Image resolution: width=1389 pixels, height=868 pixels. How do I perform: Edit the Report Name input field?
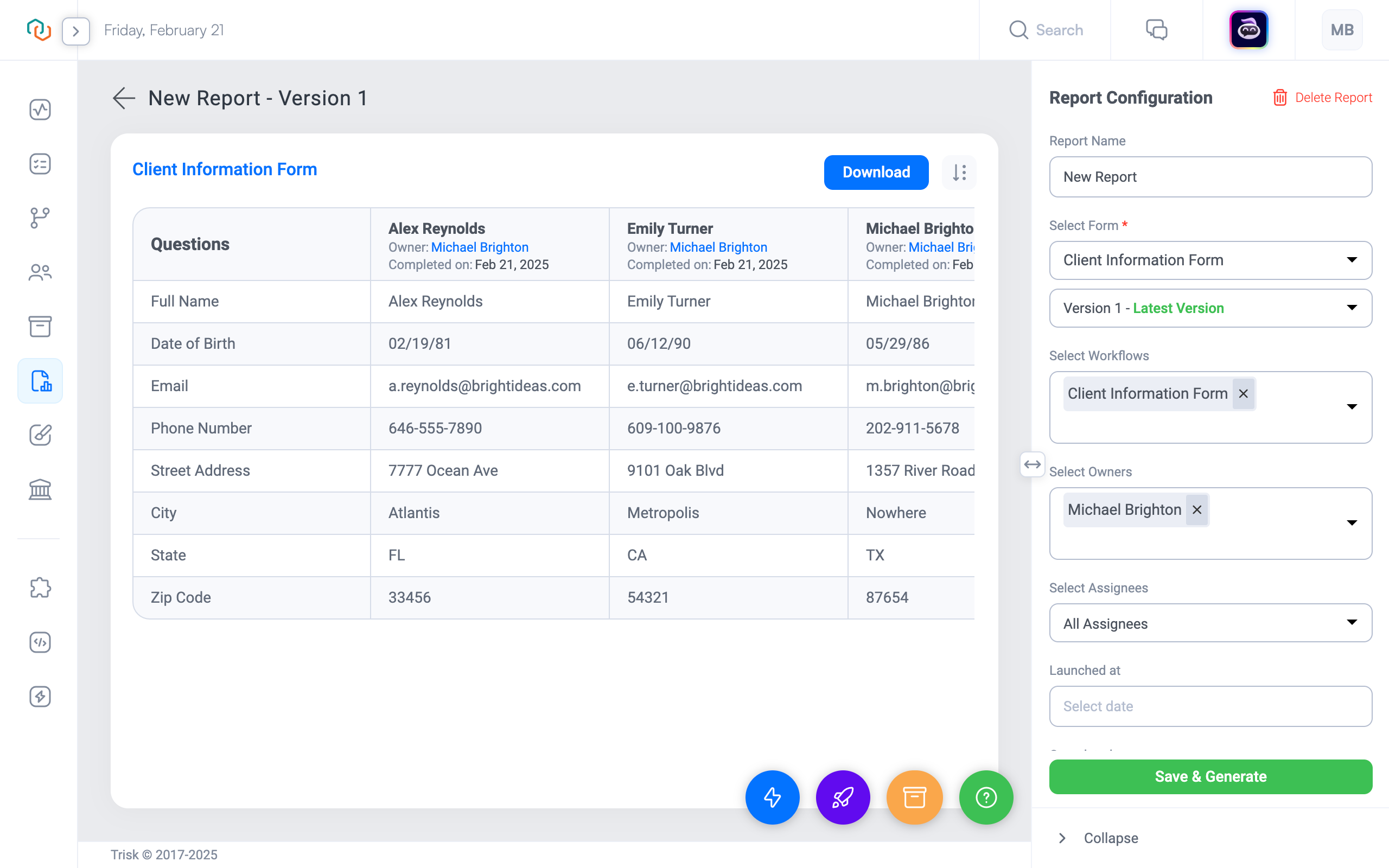[1210, 177]
